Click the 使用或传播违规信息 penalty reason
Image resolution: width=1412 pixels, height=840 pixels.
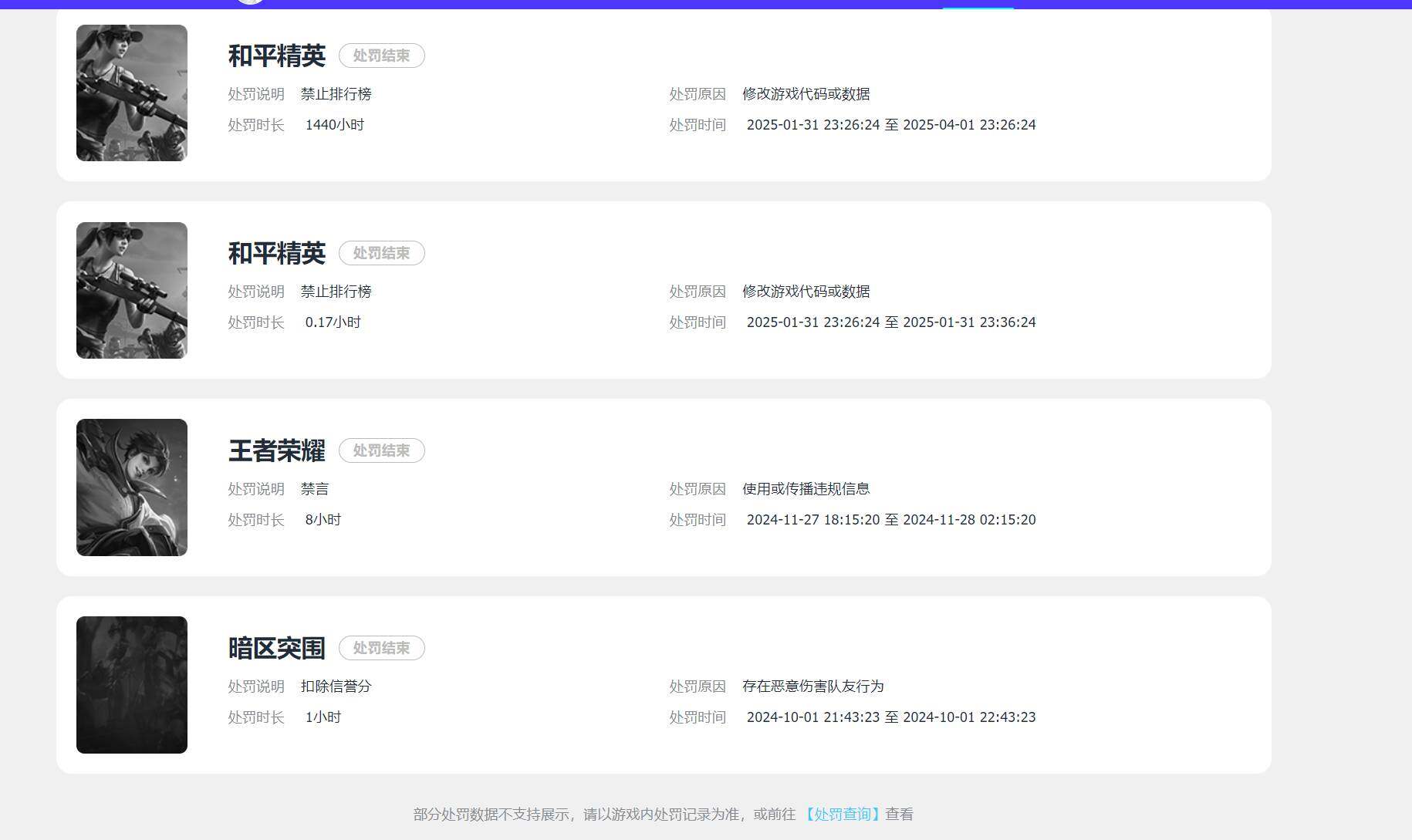click(x=806, y=489)
